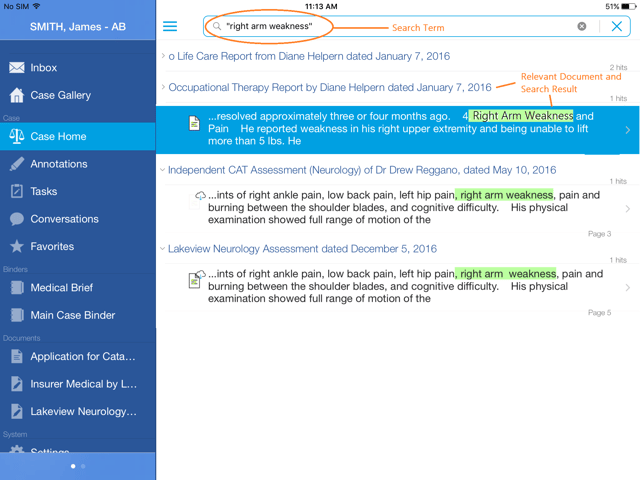Image resolution: width=640 pixels, height=480 pixels.
Task: Select the Annotations menu label
Action: [59, 164]
